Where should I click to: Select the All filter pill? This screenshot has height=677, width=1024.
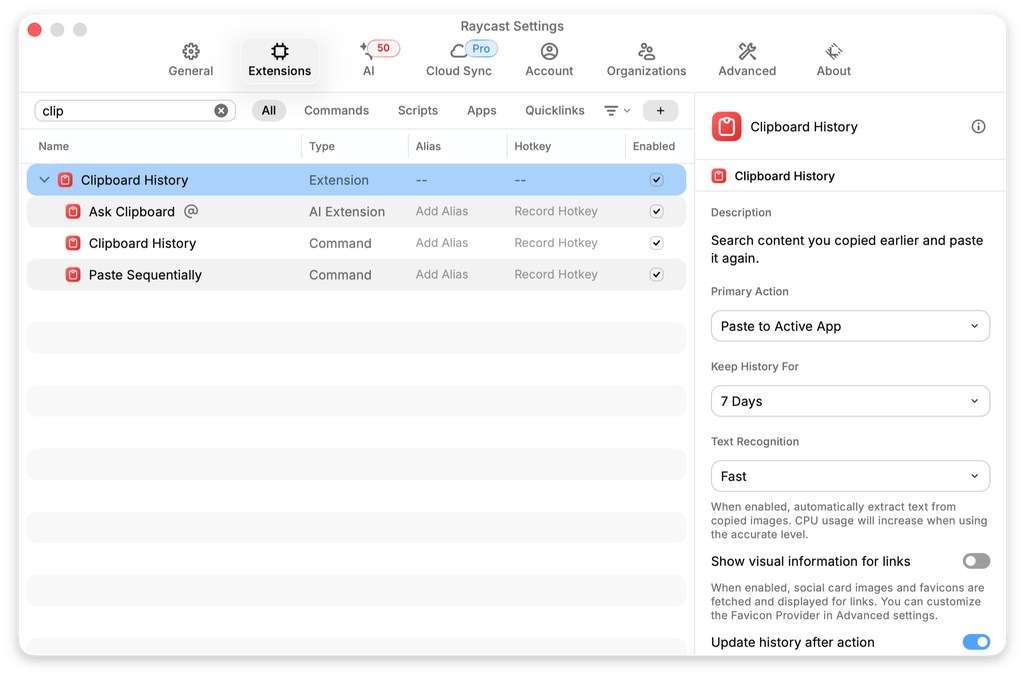tap(268, 110)
